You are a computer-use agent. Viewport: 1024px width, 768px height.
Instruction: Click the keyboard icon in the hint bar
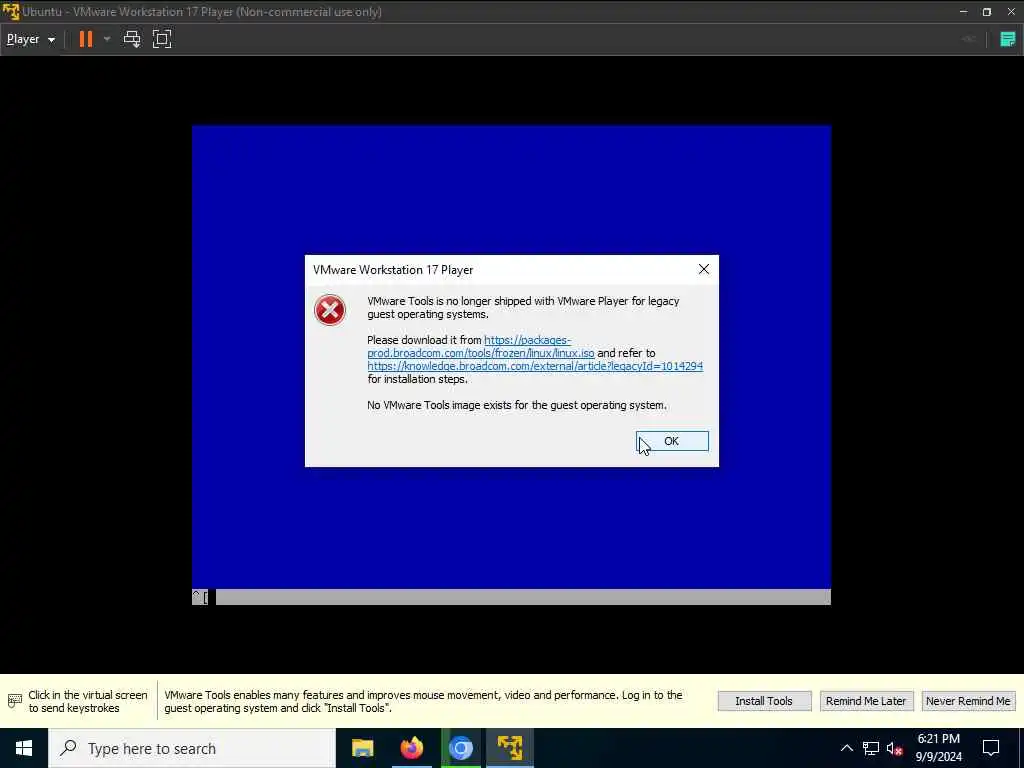click(14, 701)
